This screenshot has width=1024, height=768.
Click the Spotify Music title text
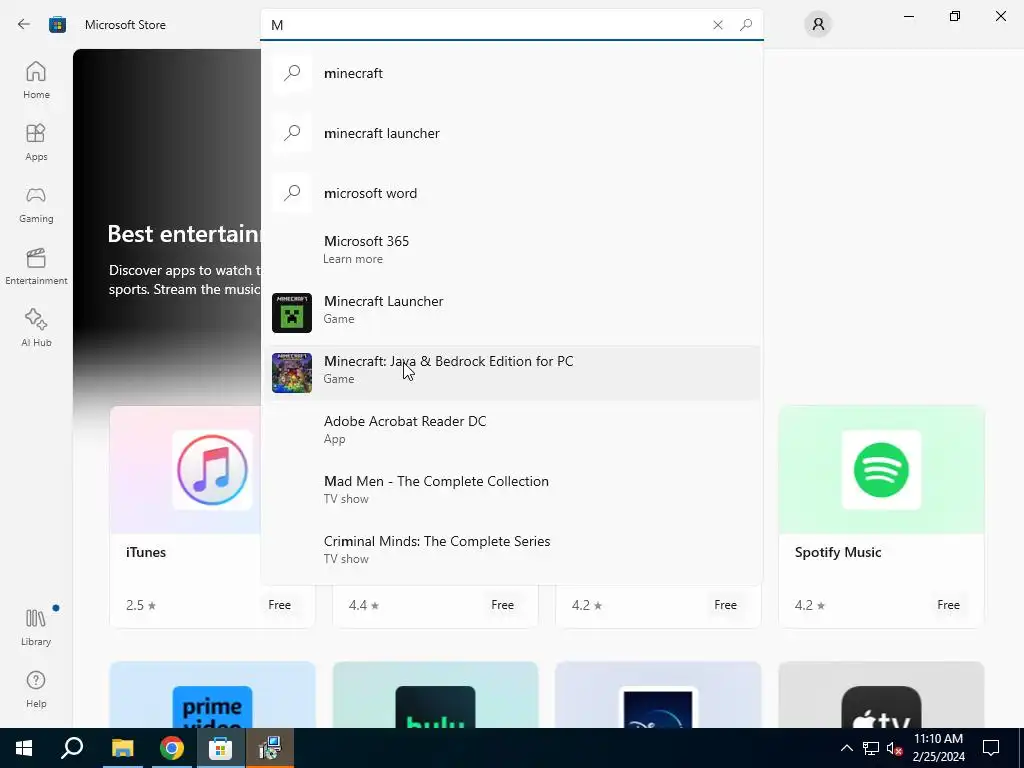[x=838, y=552]
